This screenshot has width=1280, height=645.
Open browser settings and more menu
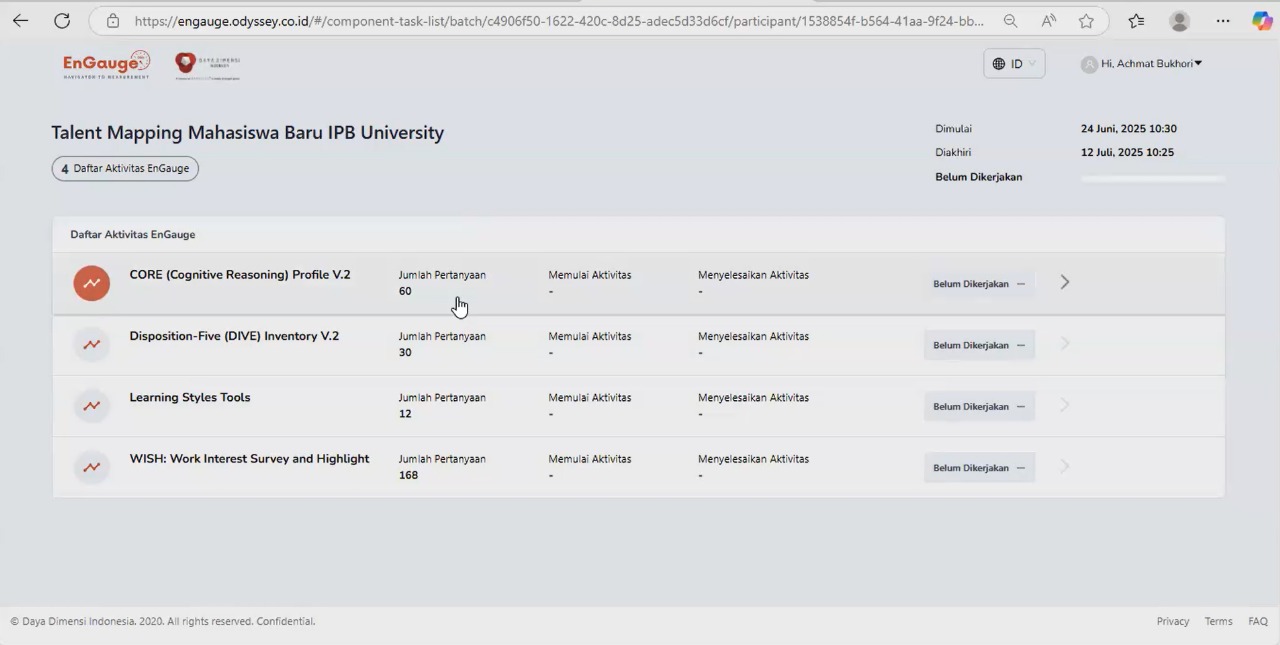(x=1223, y=21)
